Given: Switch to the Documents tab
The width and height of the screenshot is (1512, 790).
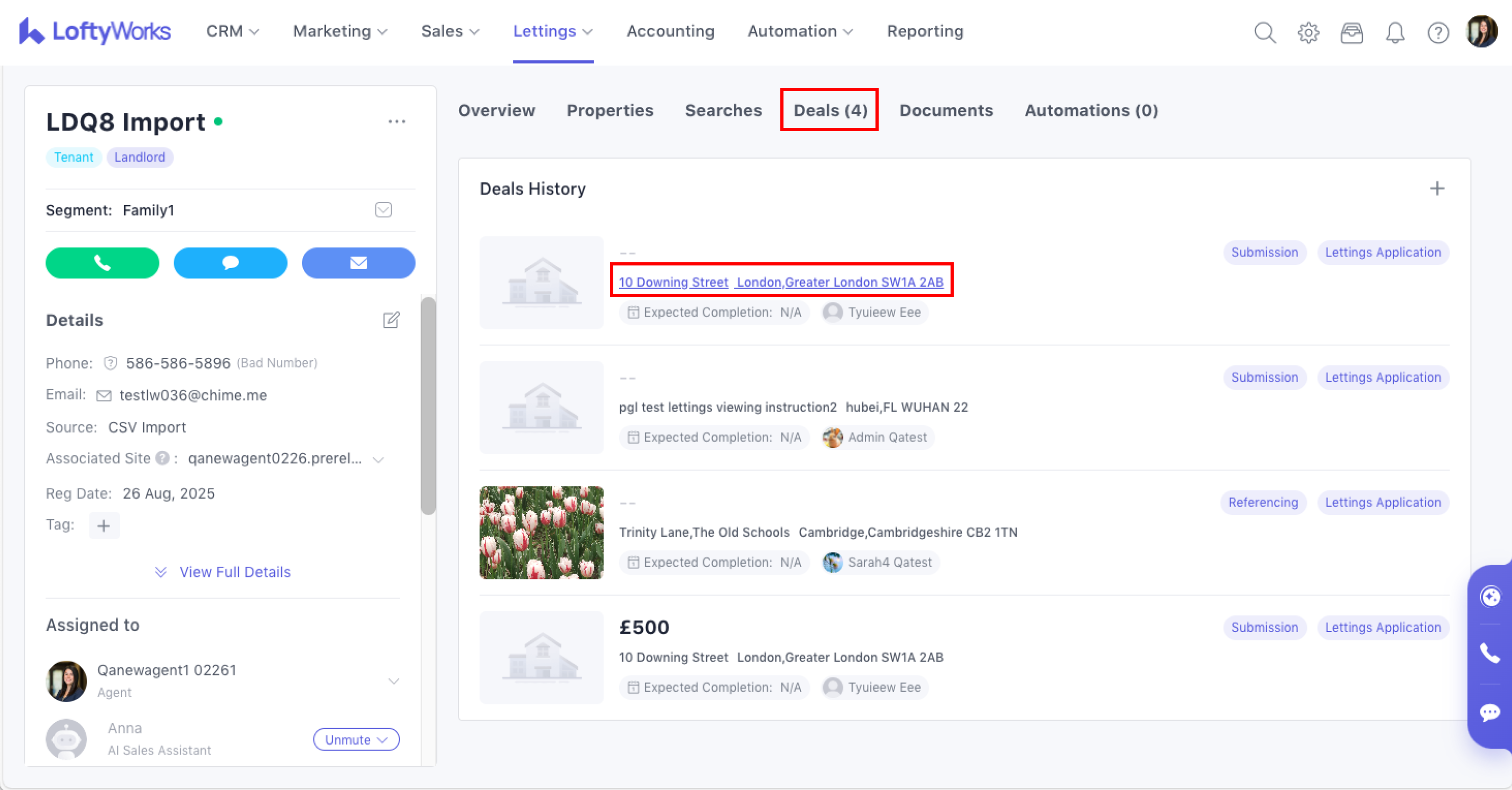Looking at the screenshot, I should pyautogui.click(x=946, y=111).
